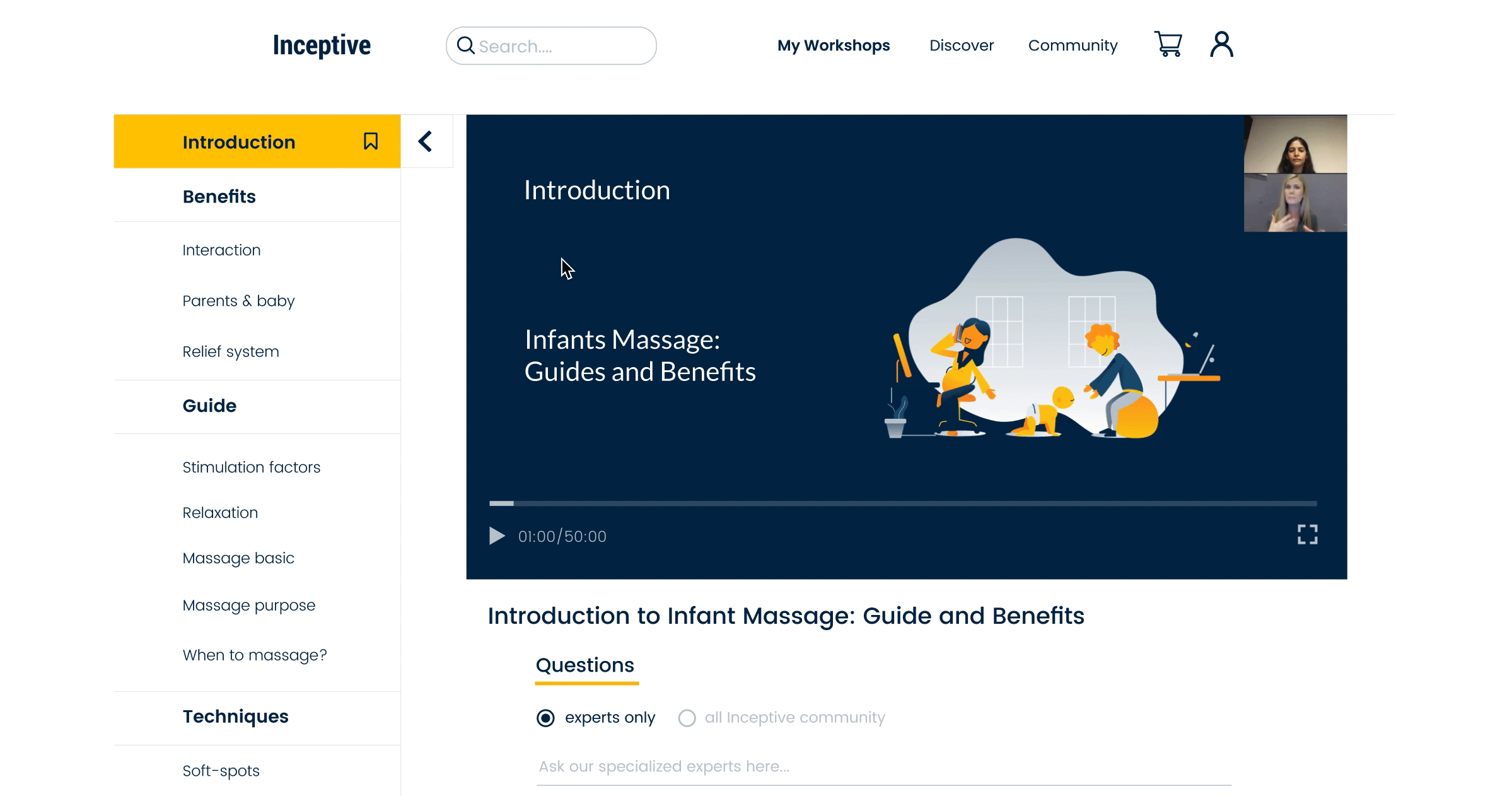Collapse the sidebar with left chevron
Image resolution: width=1512 pixels, height=796 pixels.
tap(426, 141)
